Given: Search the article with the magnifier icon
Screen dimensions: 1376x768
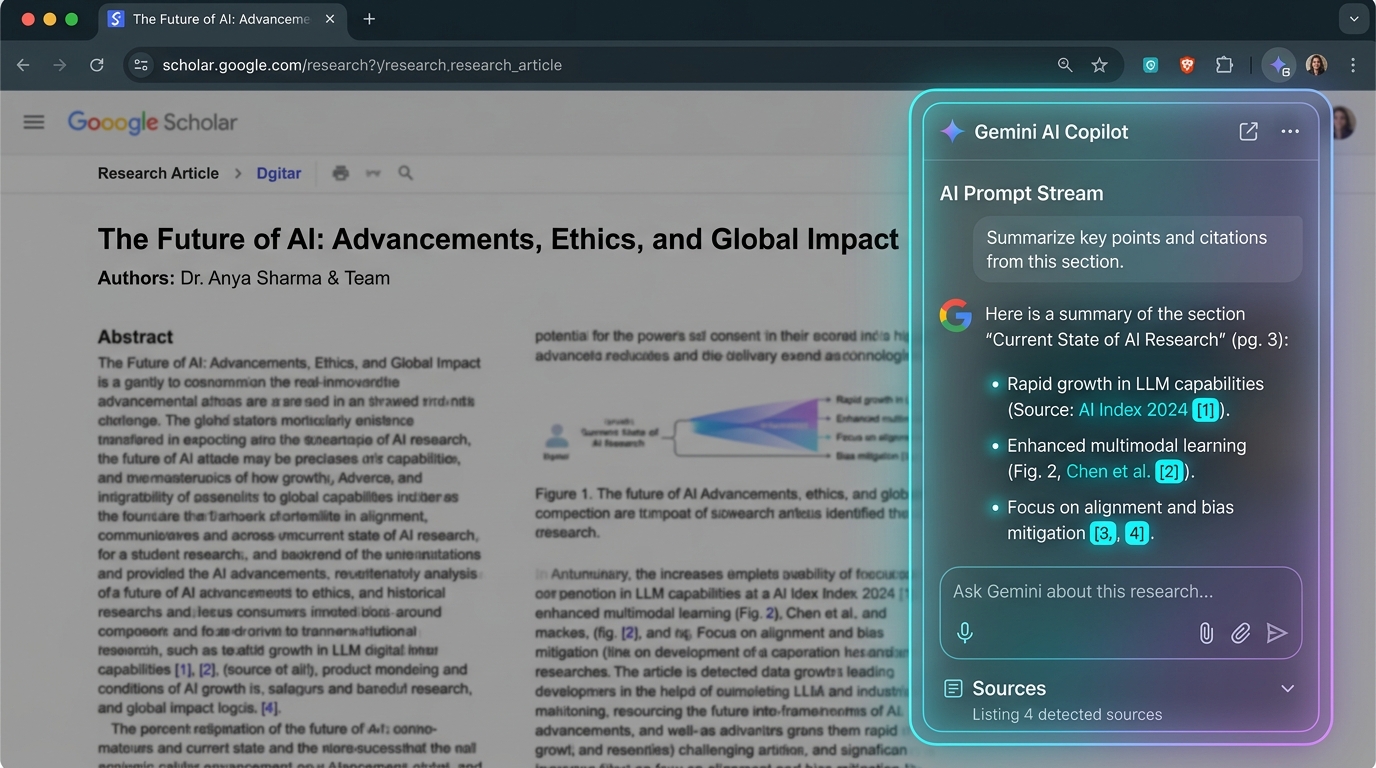Looking at the screenshot, I should coord(405,173).
